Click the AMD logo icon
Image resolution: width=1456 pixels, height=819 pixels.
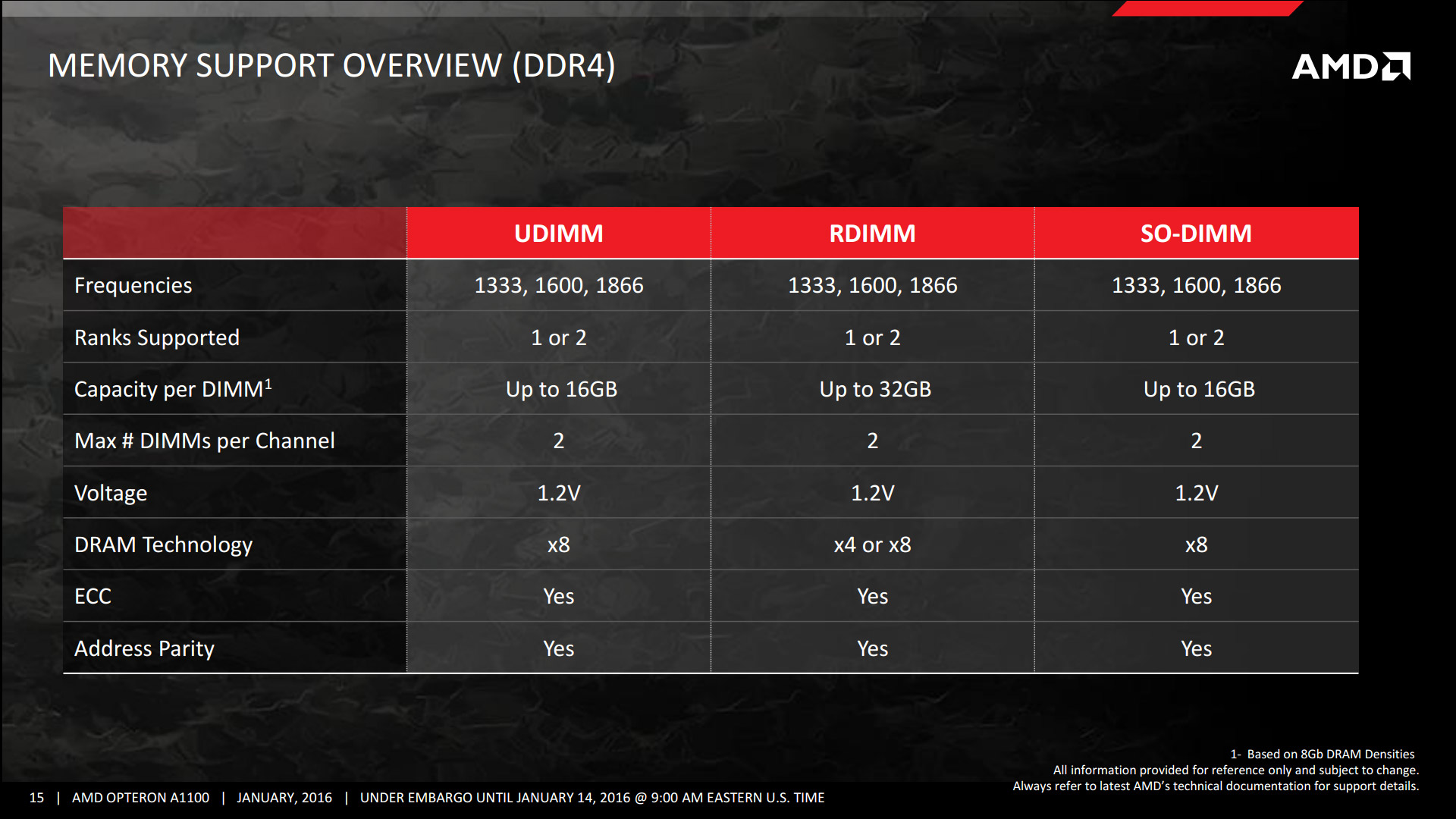pos(1351,67)
